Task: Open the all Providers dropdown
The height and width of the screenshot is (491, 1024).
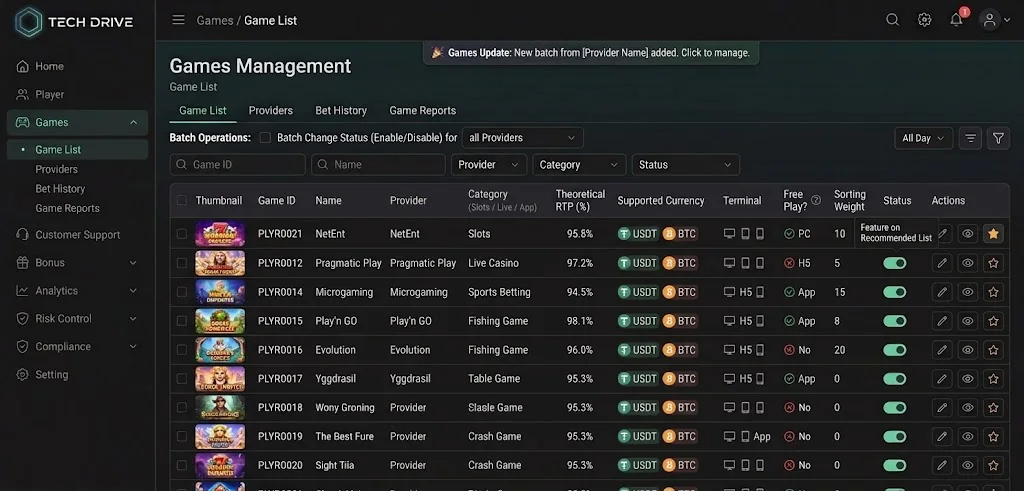Action: [x=522, y=138]
